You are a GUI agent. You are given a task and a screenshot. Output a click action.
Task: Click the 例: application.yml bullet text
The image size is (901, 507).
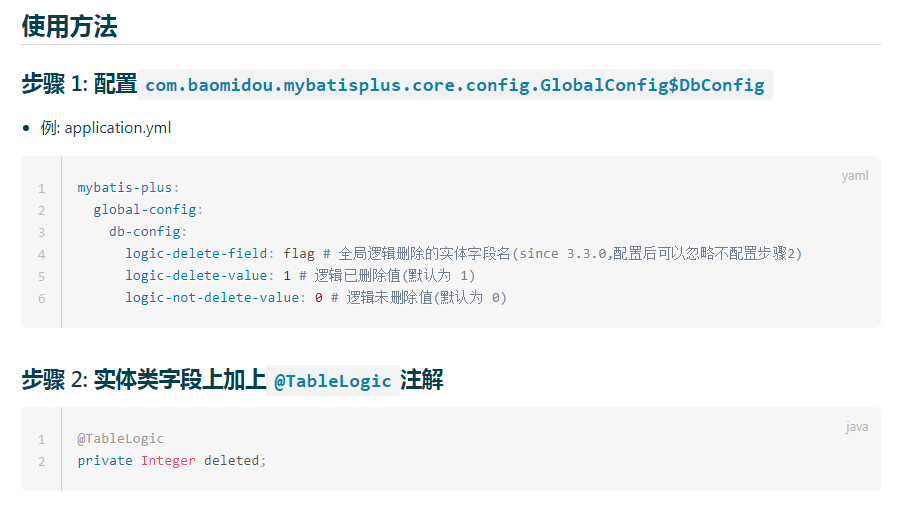[x=106, y=128]
